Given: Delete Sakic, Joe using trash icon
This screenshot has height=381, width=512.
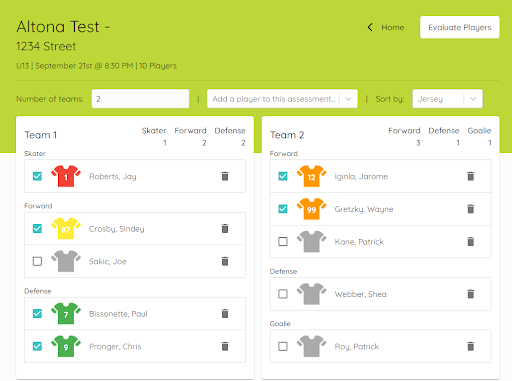Looking at the screenshot, I should 225,261.
